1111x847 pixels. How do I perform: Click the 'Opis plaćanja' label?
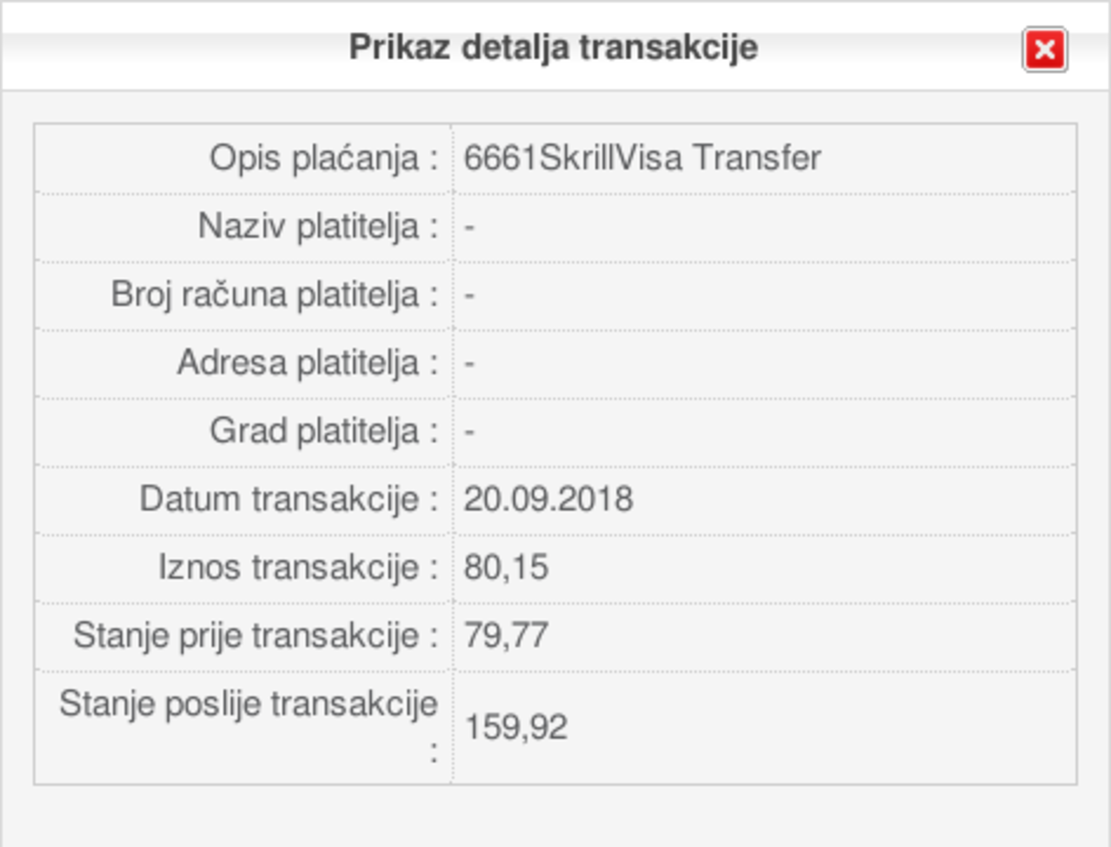[x=323, y=158]
